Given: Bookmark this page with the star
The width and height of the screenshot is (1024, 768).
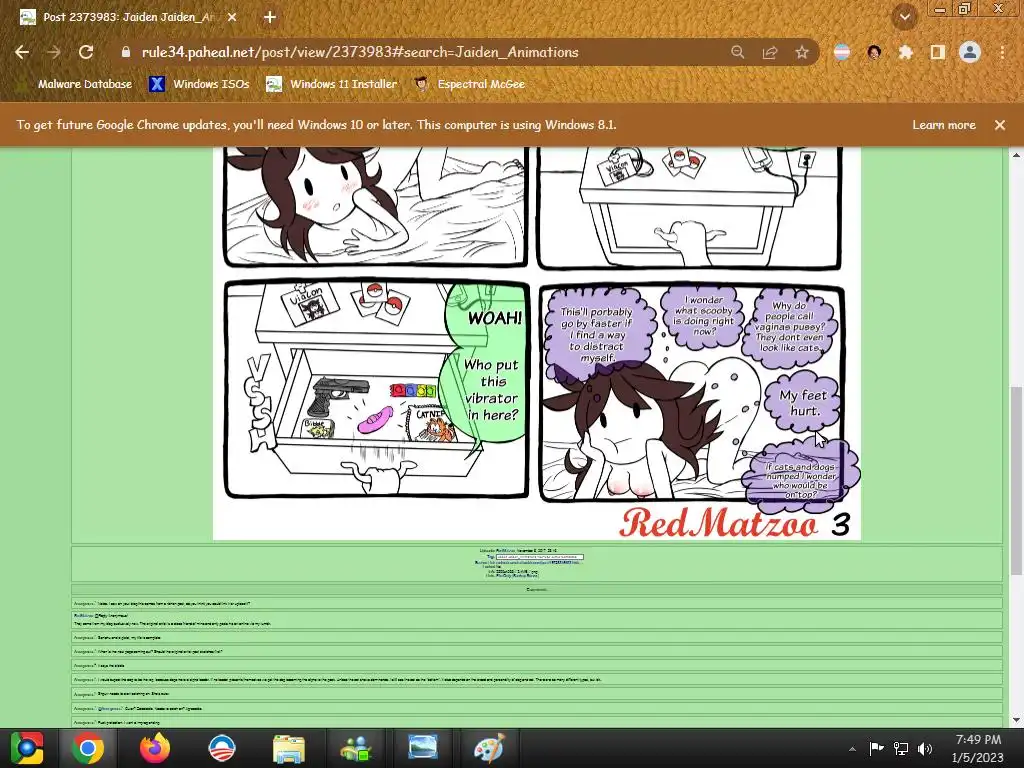Looking at the screenshot, I should coord(802,52).
